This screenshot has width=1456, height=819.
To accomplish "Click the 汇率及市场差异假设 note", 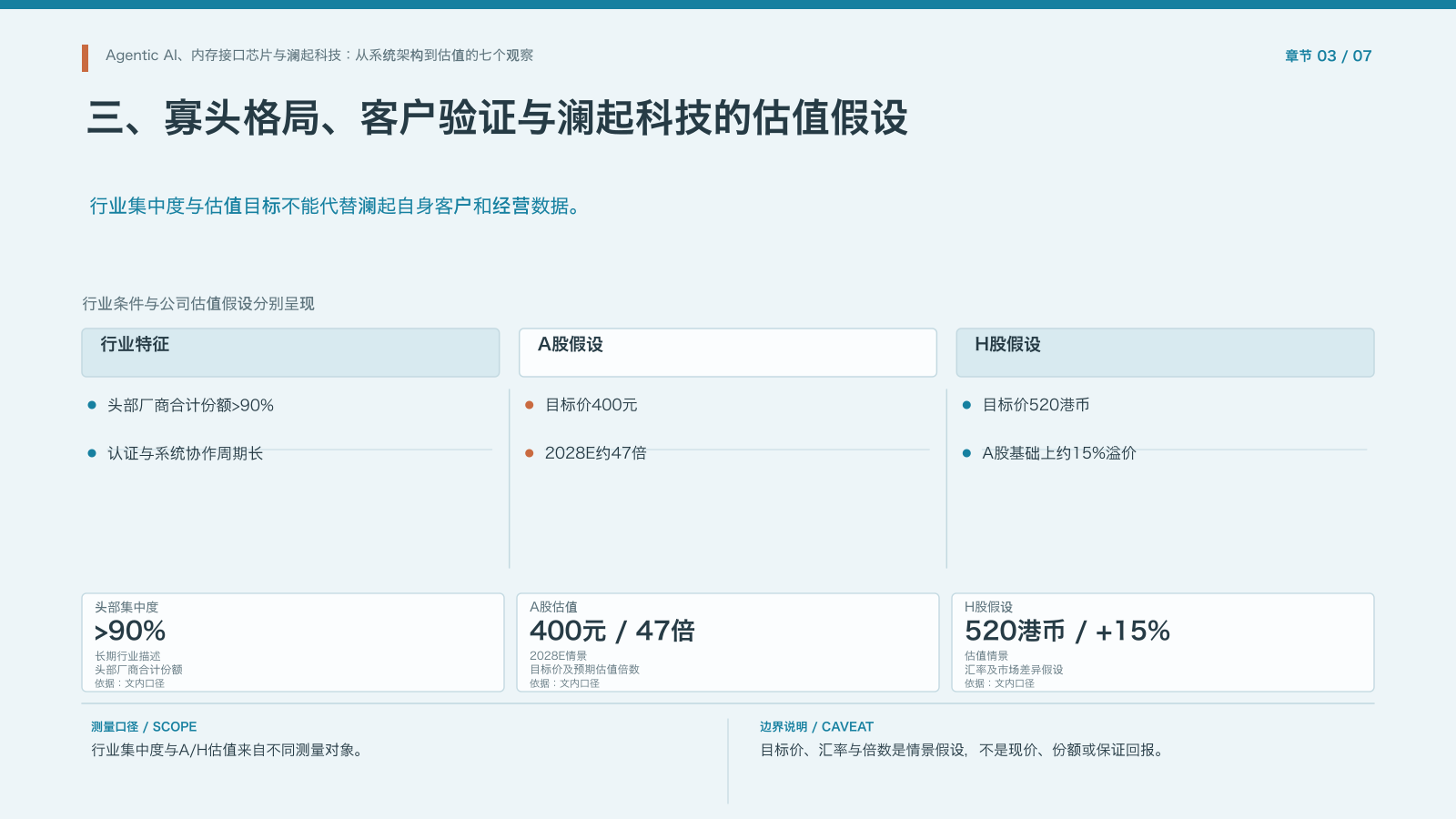I will pos(1014,670).
